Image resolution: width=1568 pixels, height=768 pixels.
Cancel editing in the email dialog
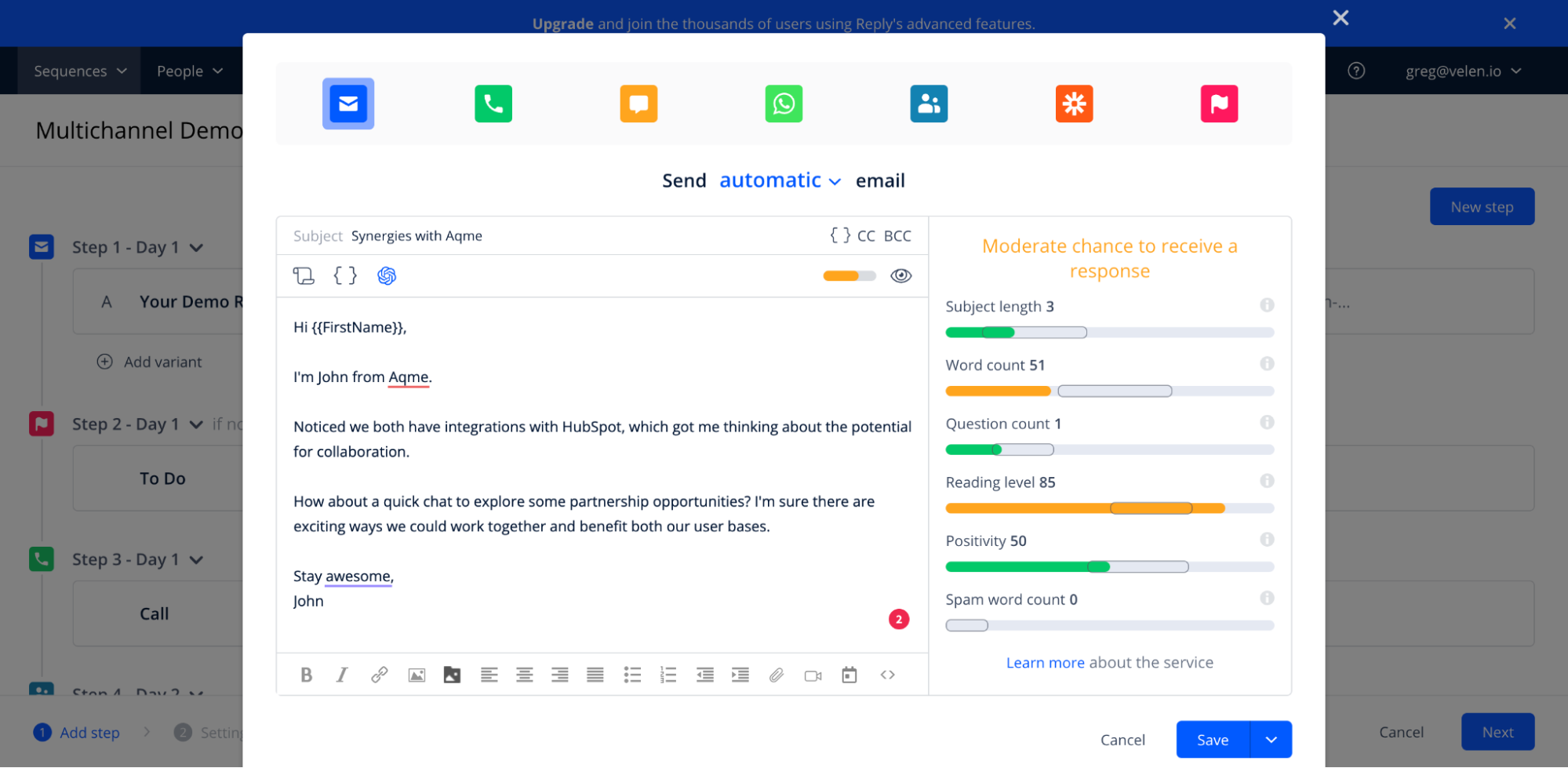[1122, 740]
